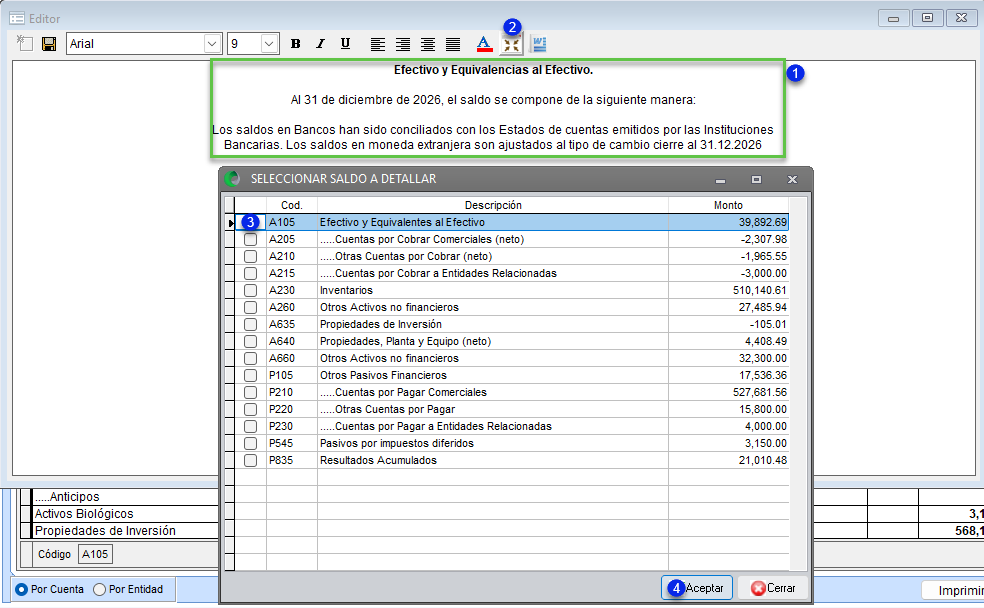Open the Arial font name dropdown
The image size is (984, 608).
211,44
